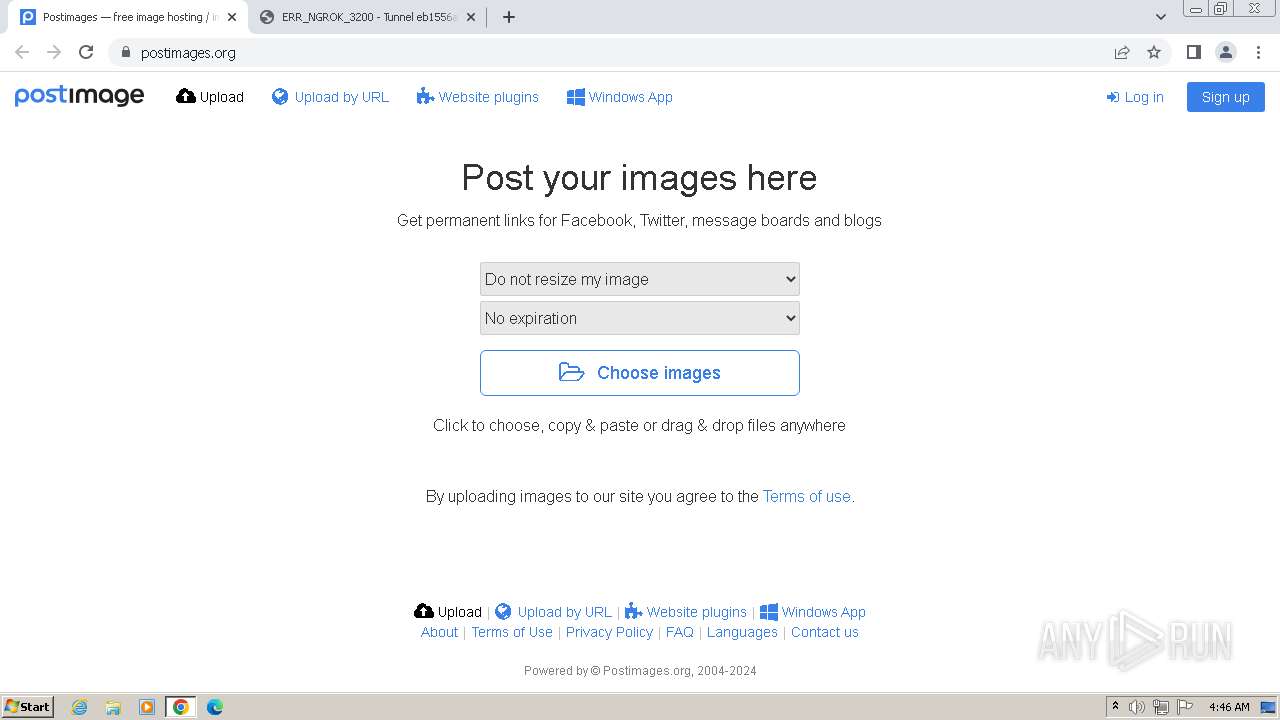Click the Sign up button
Viewport: 1280px width, 720px height.
click(x=1226, y=97)
